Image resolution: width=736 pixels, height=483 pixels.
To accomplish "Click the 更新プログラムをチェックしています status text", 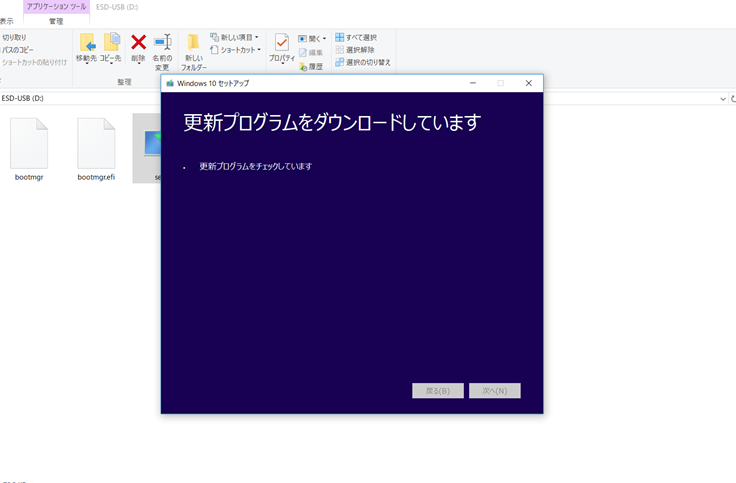I will tap(255, 166).
